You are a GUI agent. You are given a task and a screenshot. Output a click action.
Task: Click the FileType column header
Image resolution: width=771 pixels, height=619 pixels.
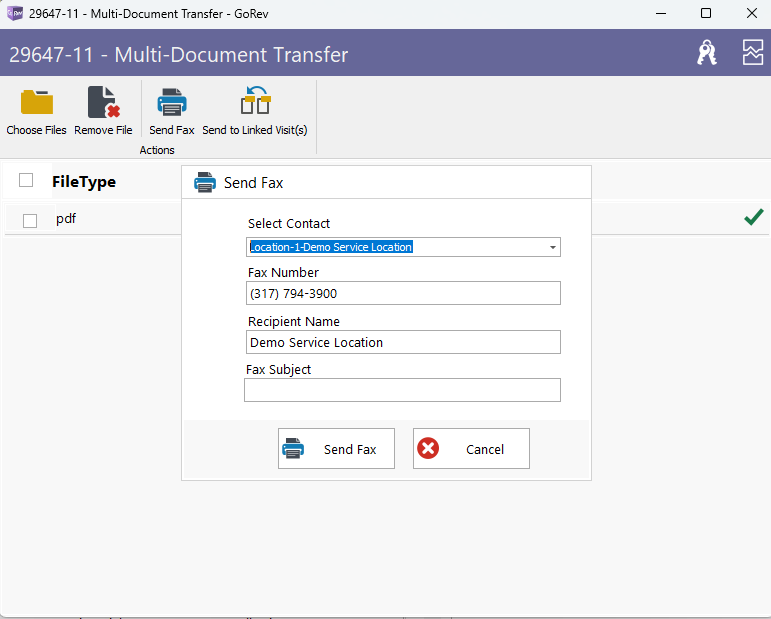[x=84, y=182]
